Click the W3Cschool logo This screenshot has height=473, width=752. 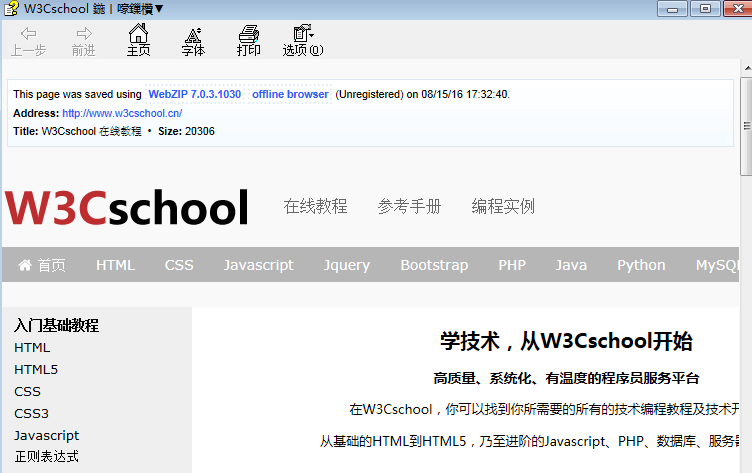(127, 207)
